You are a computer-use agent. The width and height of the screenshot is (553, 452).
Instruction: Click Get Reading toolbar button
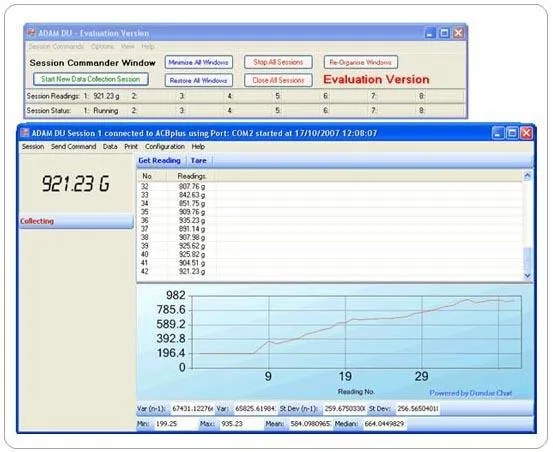159,160
